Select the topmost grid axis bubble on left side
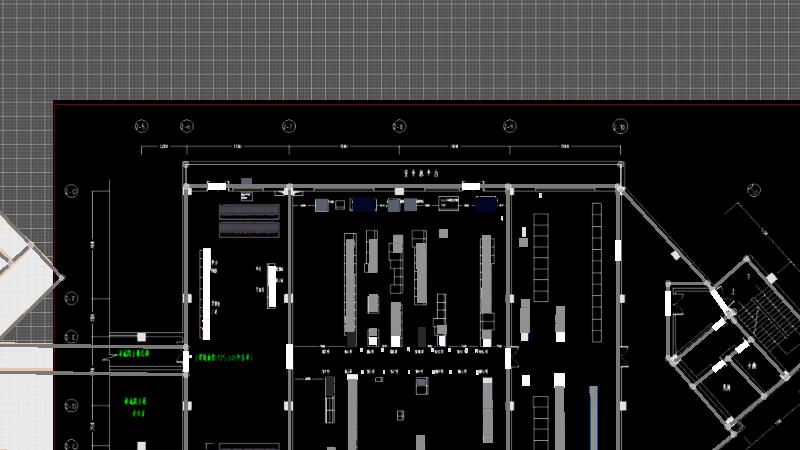800x450 pixels. [x=71, y=191]
